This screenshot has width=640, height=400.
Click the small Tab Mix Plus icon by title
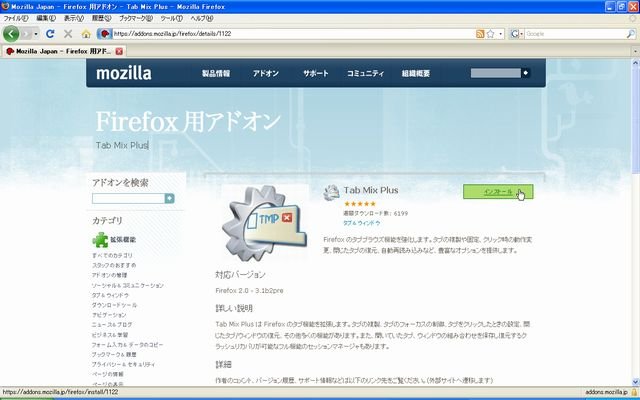331,192
